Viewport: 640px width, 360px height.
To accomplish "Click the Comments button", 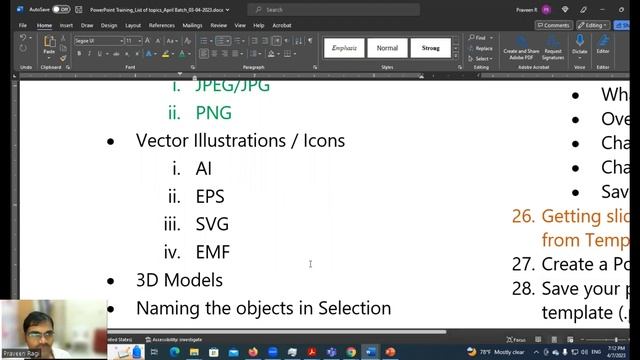I will [x=553, y=25].
